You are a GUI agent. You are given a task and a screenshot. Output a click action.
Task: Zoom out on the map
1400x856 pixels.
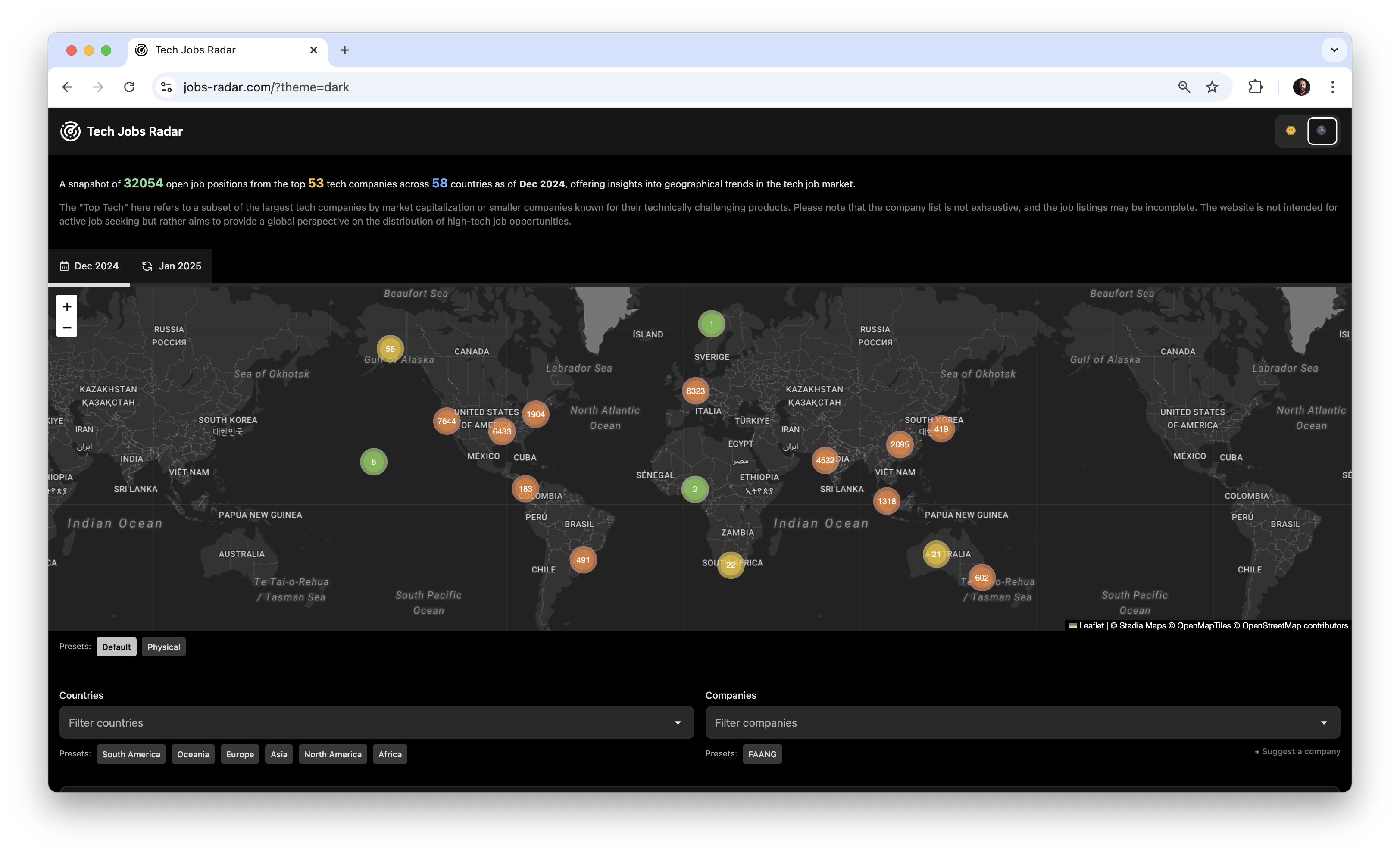click(x=66, y=327)
